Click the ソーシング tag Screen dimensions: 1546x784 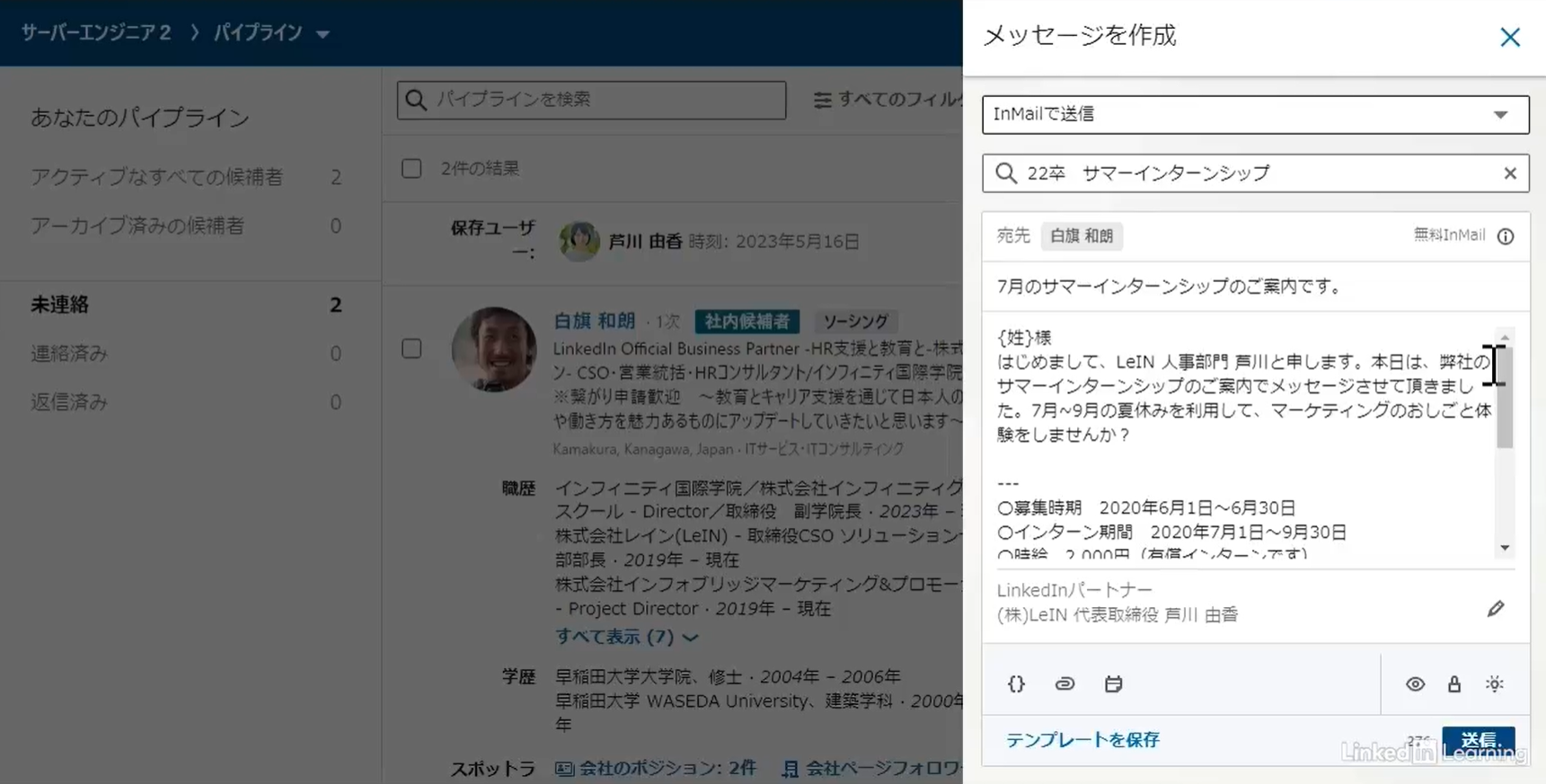[x=855, y=322]
